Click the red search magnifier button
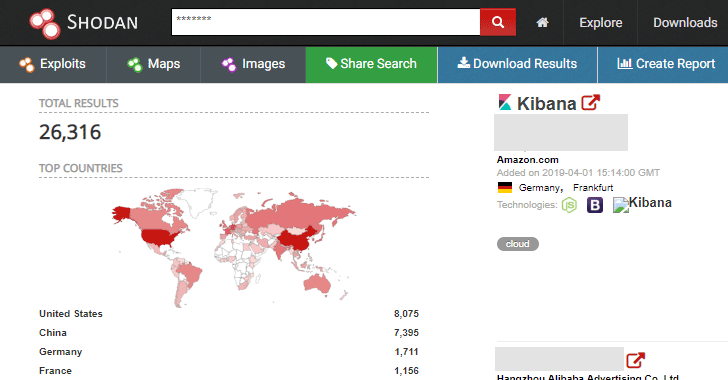 click(498, 22)
